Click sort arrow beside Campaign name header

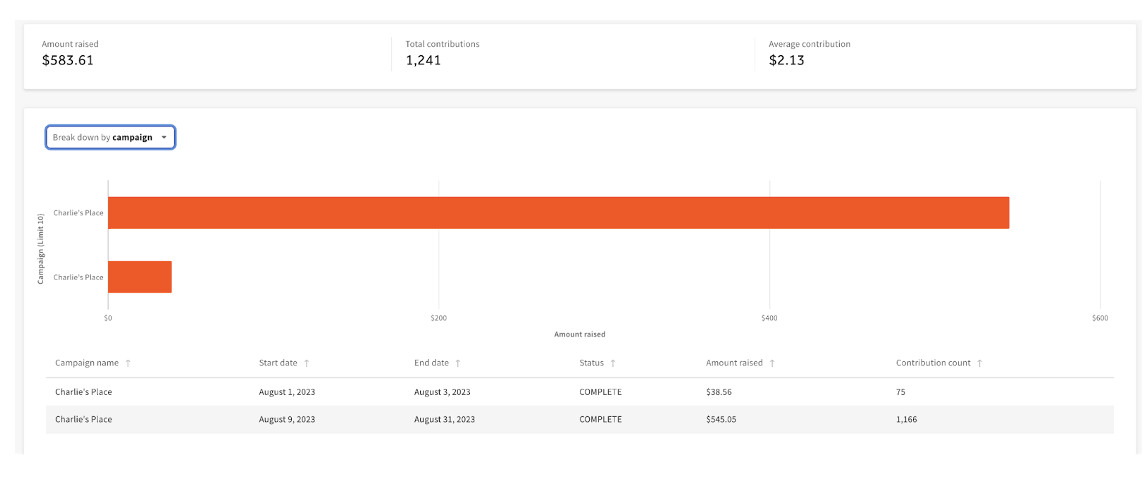128,363
